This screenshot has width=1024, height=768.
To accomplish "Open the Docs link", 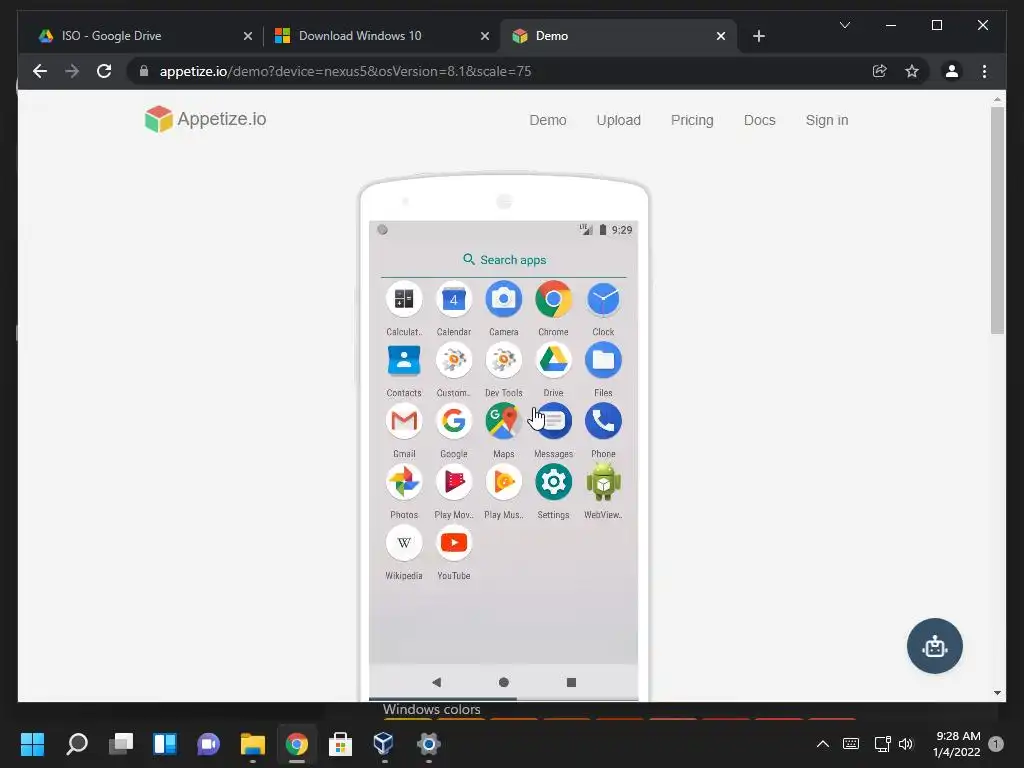I will (x=760, y=120).
